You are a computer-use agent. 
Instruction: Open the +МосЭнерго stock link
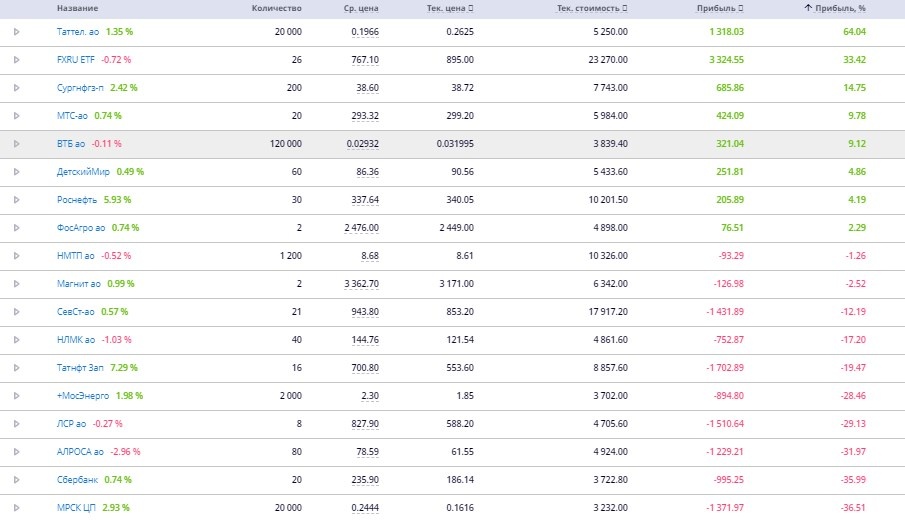click(84, 396)
